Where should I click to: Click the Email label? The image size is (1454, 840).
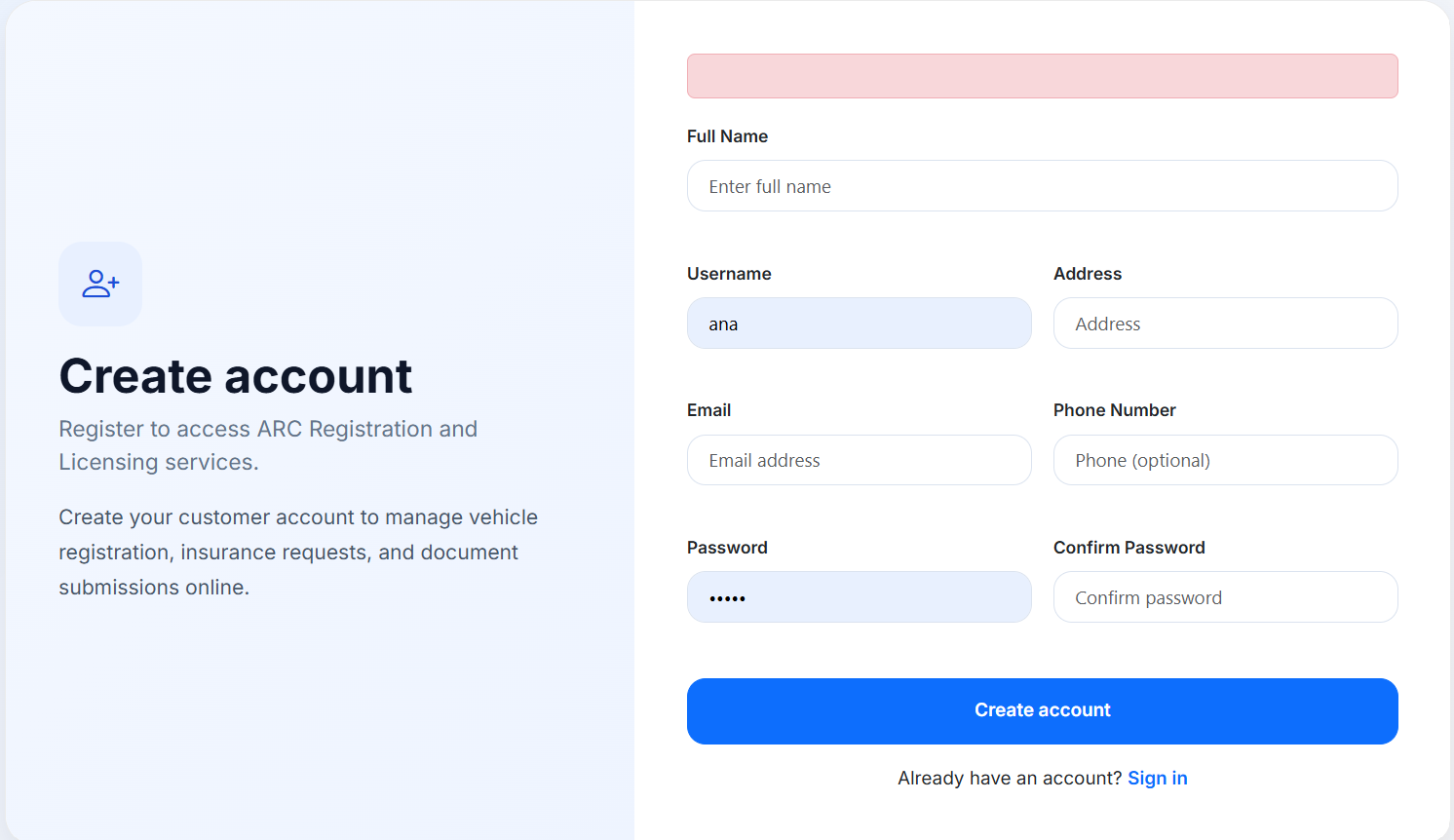(708, 410)
